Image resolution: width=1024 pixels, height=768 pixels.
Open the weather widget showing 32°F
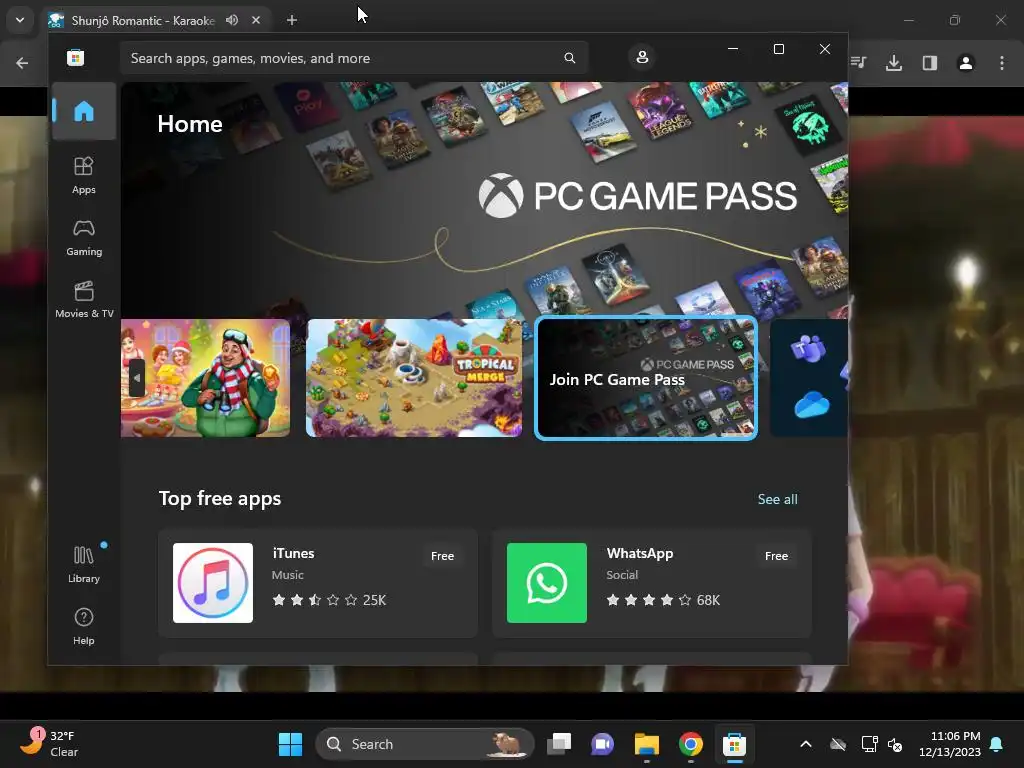(49, 744)
